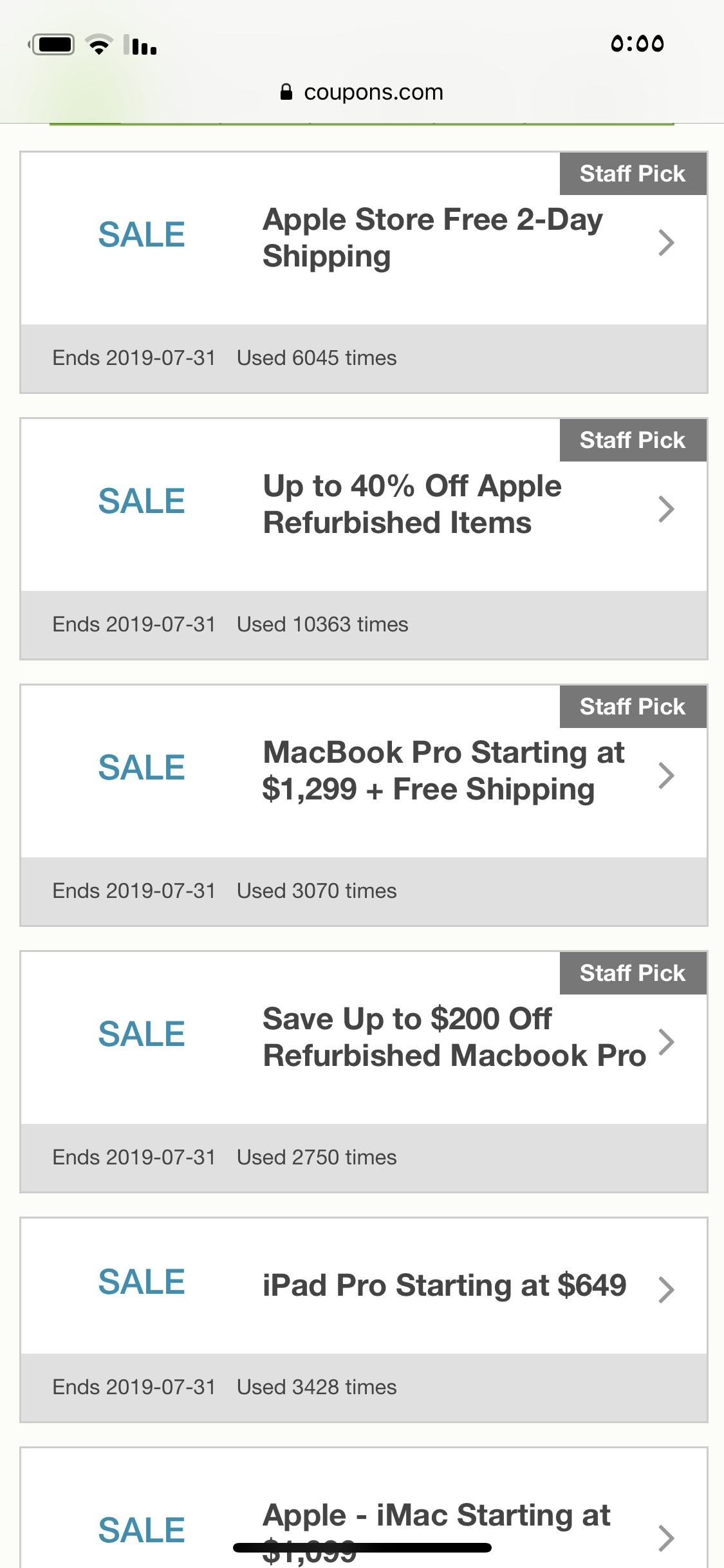This screenshot has height=1568, width=724.
Task: Tap the SALE label for iPad Pro deal
Action: point(142,1282)
